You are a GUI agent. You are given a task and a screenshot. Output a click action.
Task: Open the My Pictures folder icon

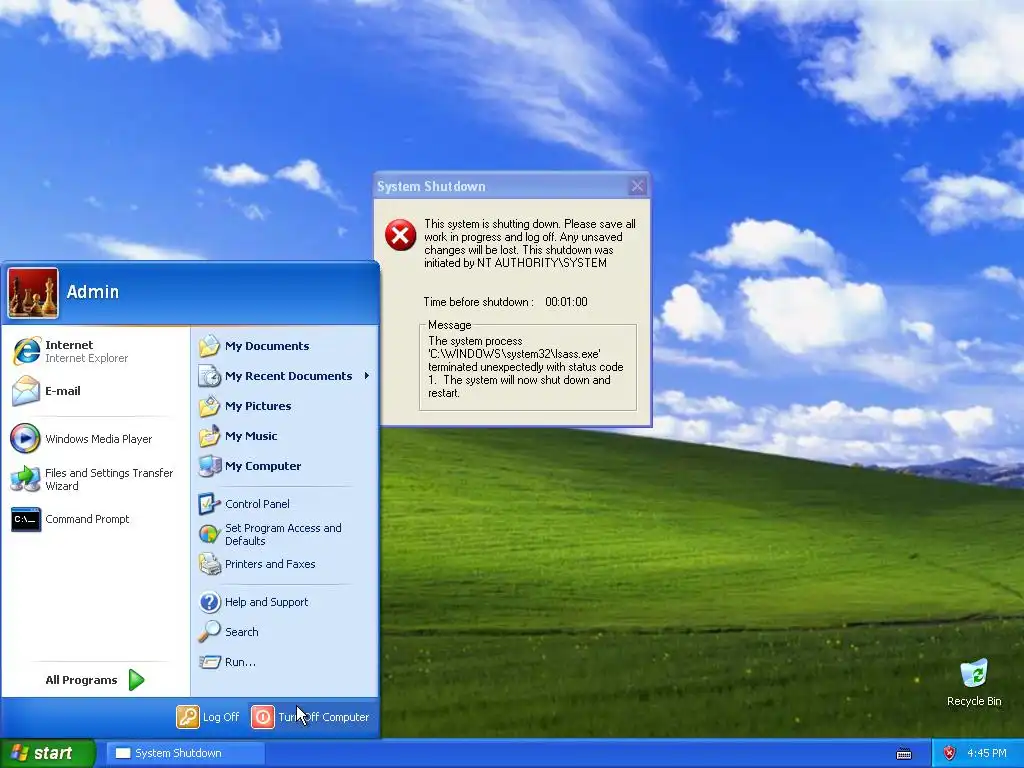pos(210,406)
